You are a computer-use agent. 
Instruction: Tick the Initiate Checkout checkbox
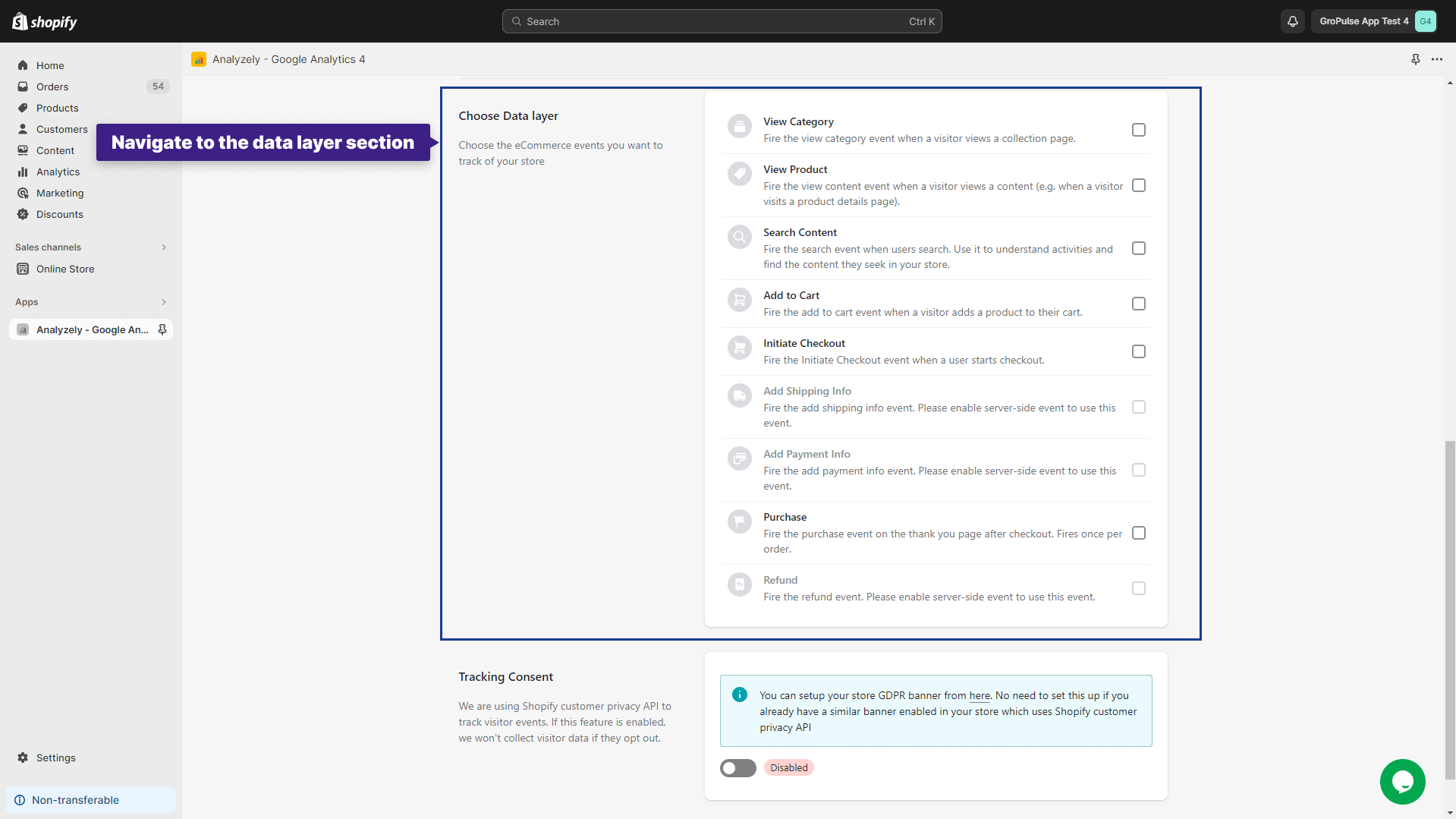coord(1138,351)
